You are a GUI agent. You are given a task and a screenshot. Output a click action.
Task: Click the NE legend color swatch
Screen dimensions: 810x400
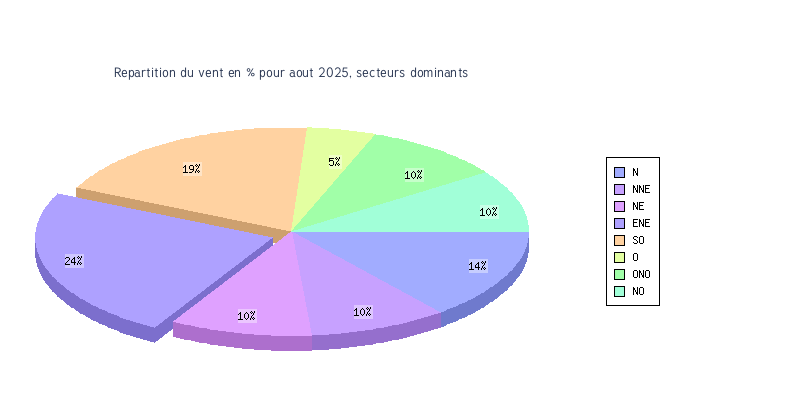619,206
